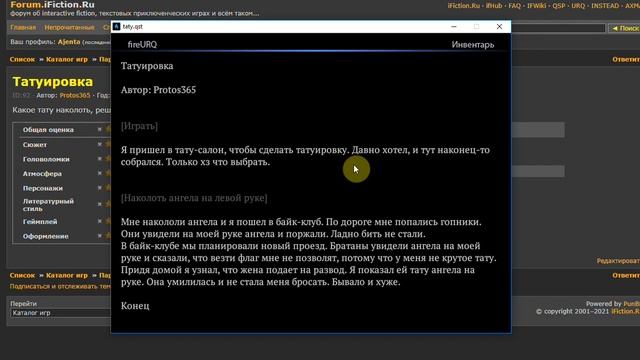Open the Инвентарь menu in fireURQ
640x360 pixels.
click(x=473, y=44)
